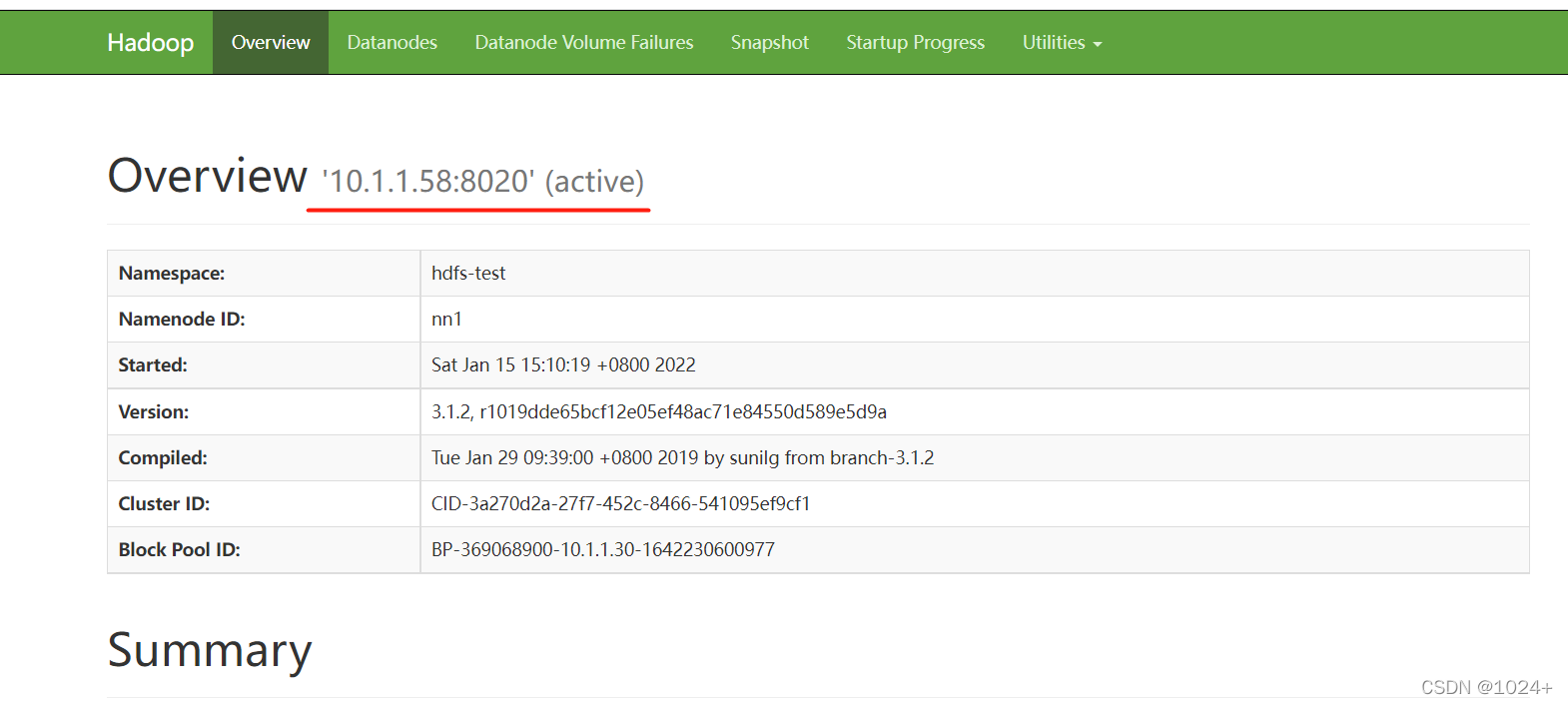Open the Startup Progress tab
Screen dimensions: 1568x704
[916, 43]
